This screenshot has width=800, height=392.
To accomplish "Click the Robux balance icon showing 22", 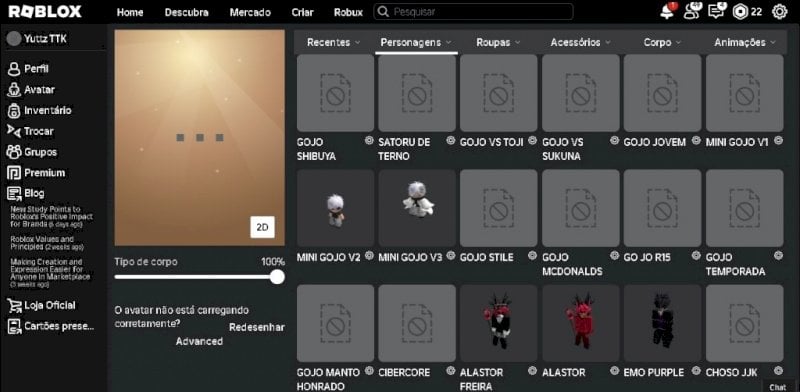I will click(x=739, y=12).
